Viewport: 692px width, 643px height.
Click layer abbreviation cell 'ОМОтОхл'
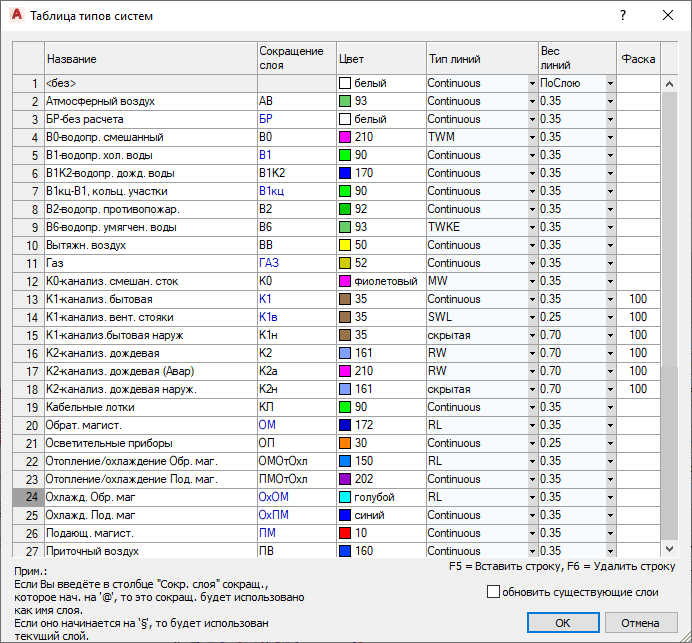point(297,461)
